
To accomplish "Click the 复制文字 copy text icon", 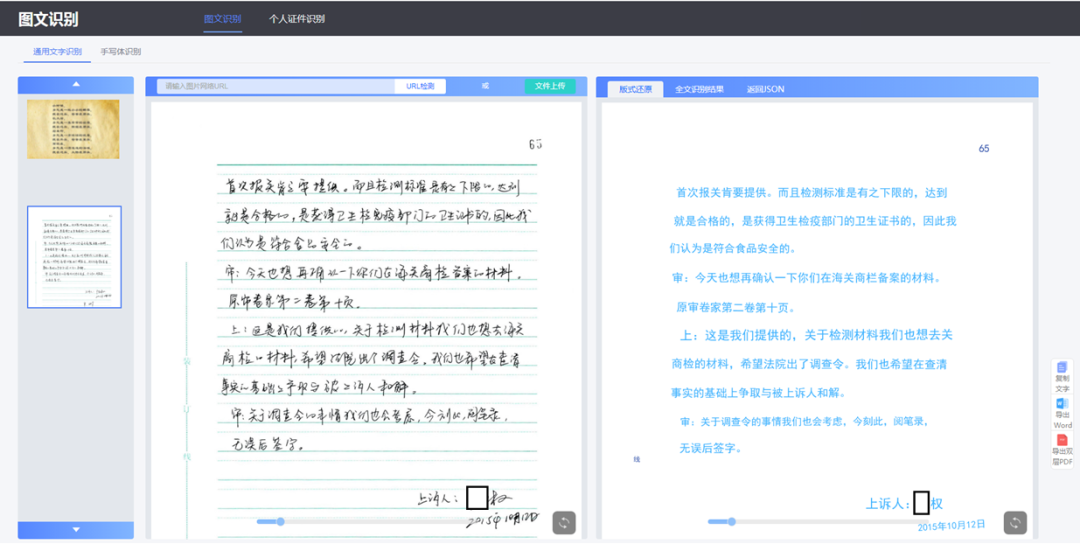I will (1062, 368).
